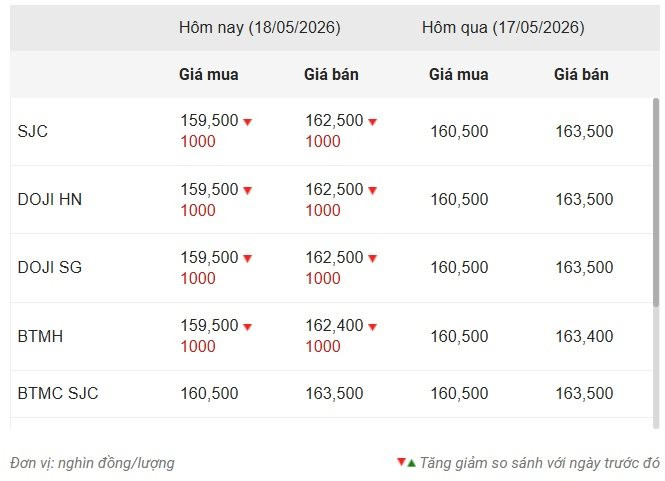The width and height of the screenshot is (665, 481).
Task: Click the down arrow next to DOJI HN buy price
Action: pyautogui.click(x=248, y=190)
